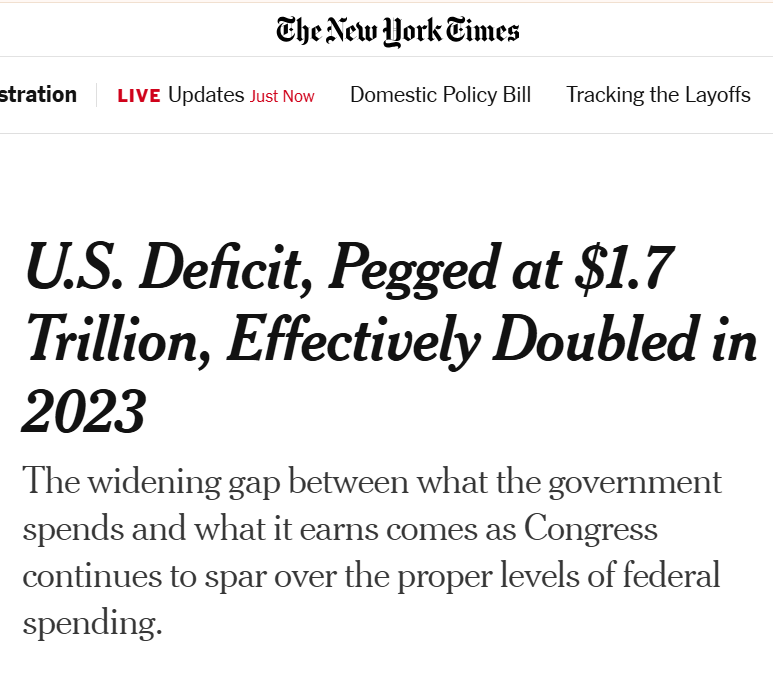The height and width of the screenshot is (687, 773).
Task: Click the partially visible Administration nav item
Action: point(38,95)
